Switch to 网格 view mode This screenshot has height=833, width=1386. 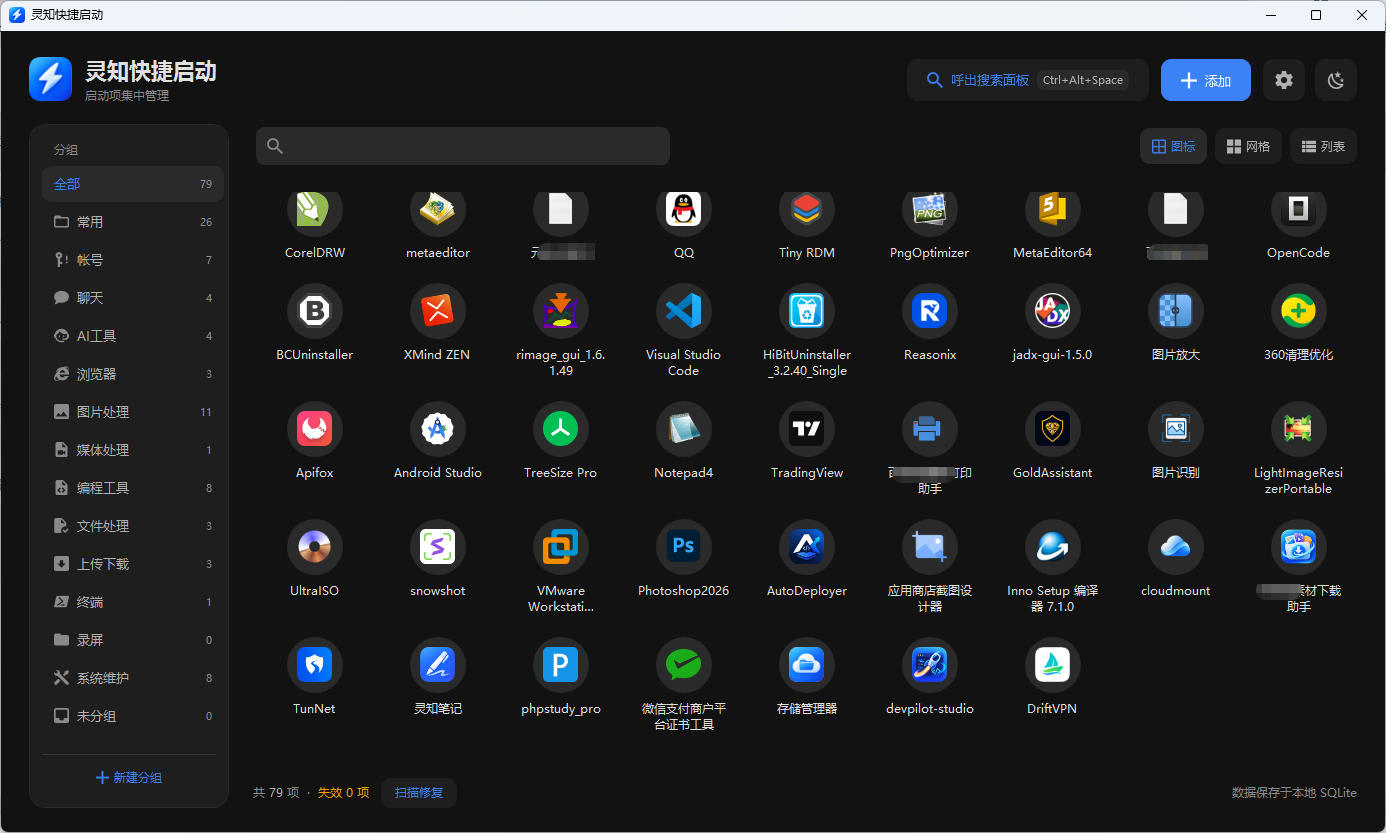1249,146
